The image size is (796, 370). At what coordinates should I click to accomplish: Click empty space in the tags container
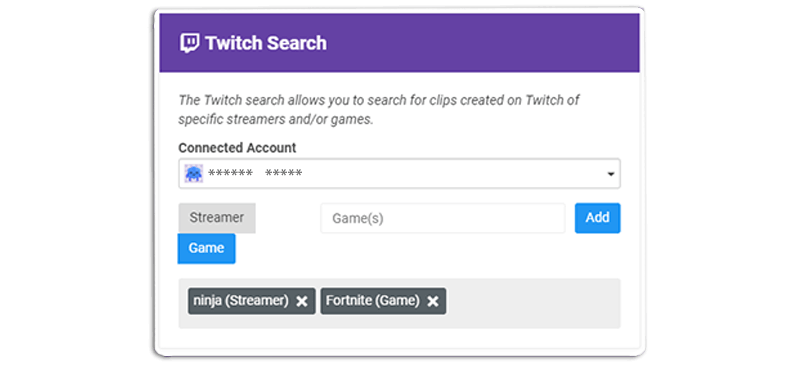[x=533, y=303]
